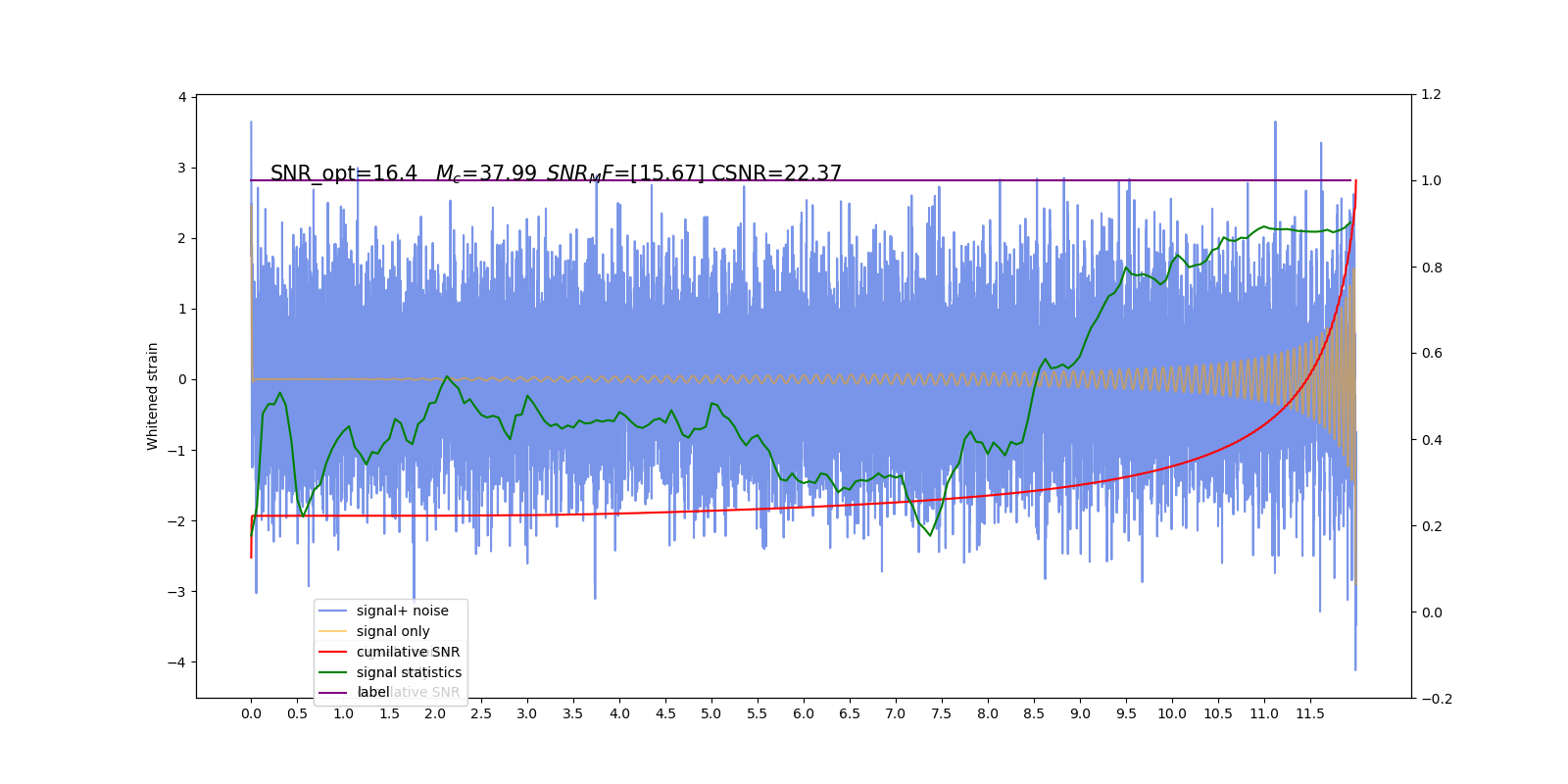Click the right y-axis tick label '0.6'

(1431, 354)
